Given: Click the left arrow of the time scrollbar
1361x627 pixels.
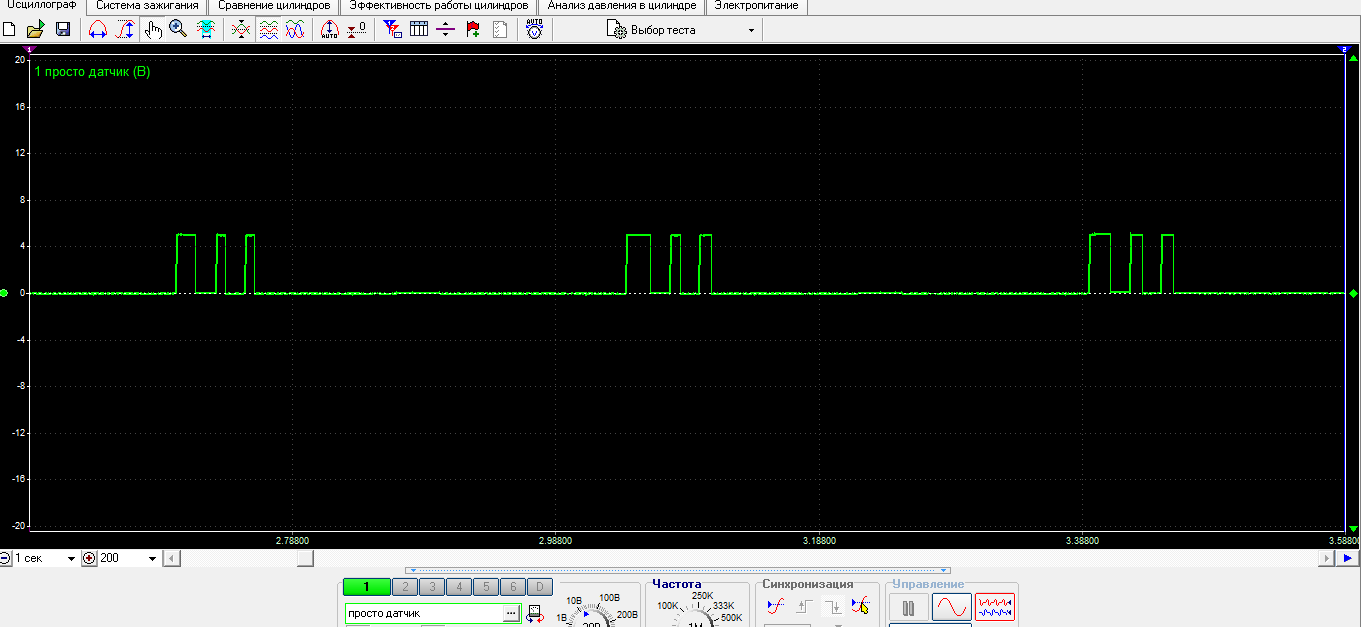Looking at the screenshot, I should (x=173, y=558).
